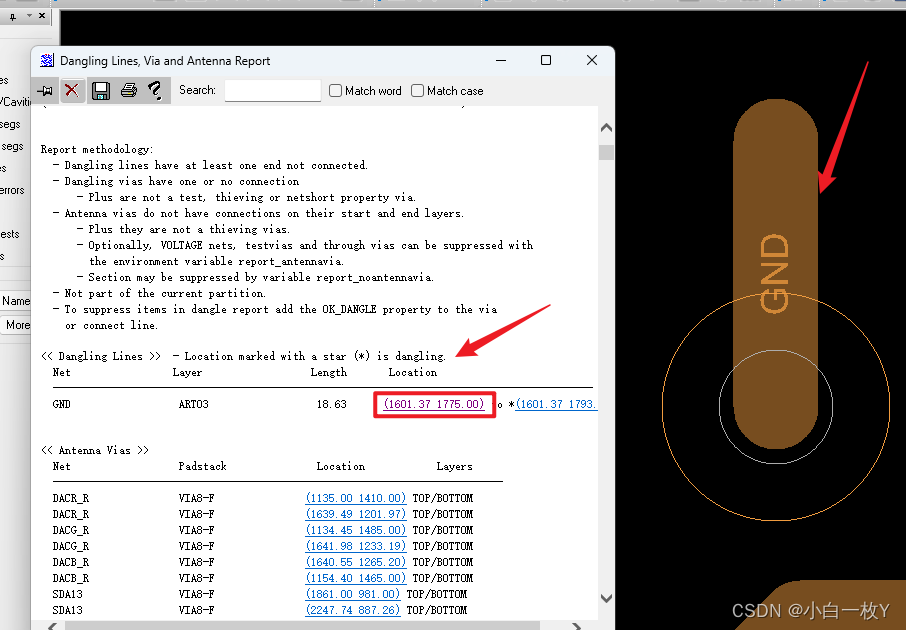The width and height of the screenshot is (906, 630).
Task: Open dangling line location (1601.37 1775.00)
Action: click(x=434, y=404)
